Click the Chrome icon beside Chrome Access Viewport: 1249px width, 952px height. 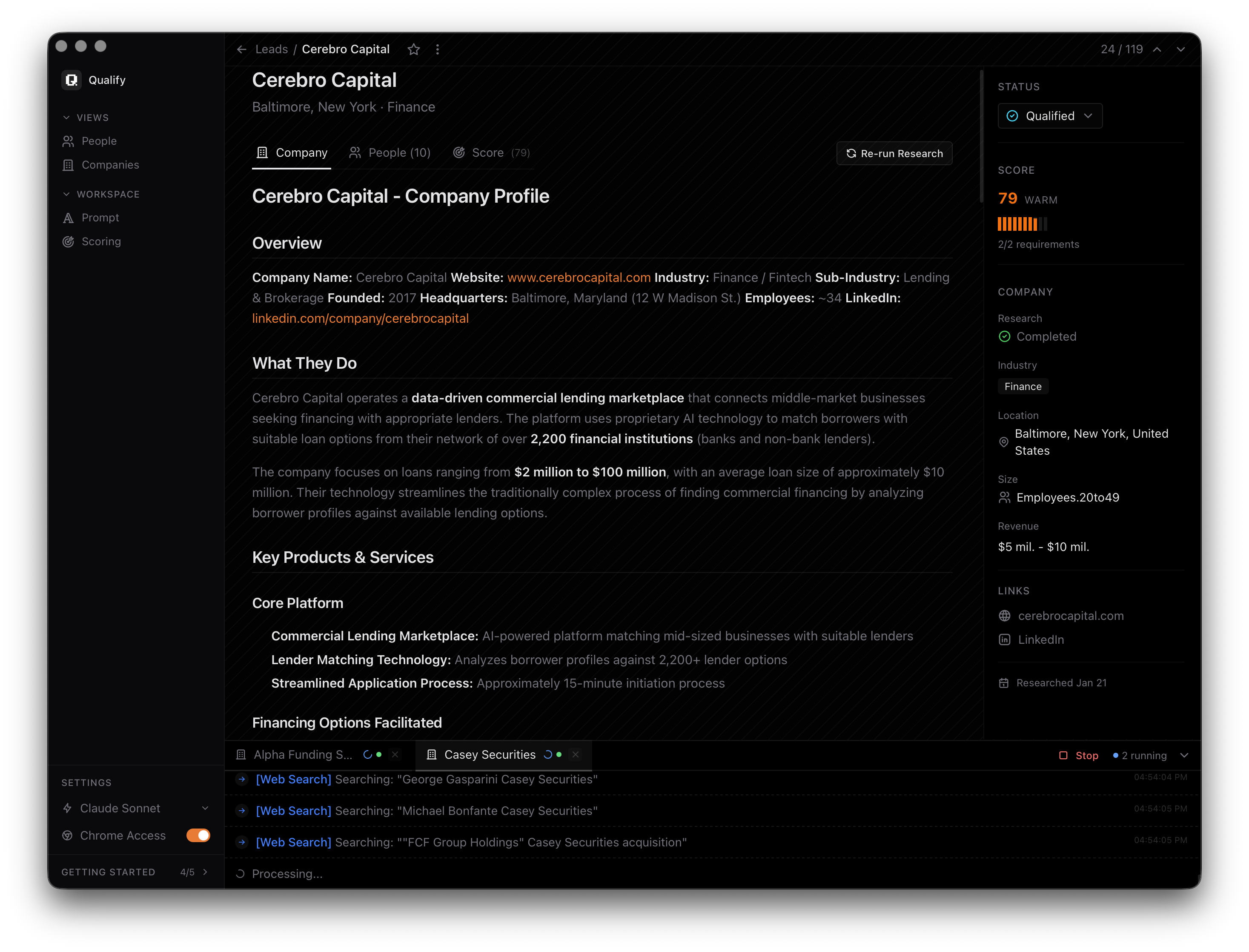pyautogui.click(x=67, y=836)
